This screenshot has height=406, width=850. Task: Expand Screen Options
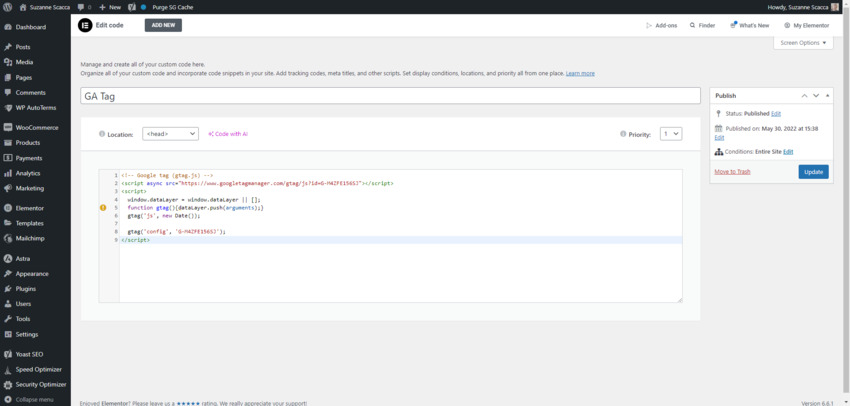pyautogui.click(x=803, y=43)
